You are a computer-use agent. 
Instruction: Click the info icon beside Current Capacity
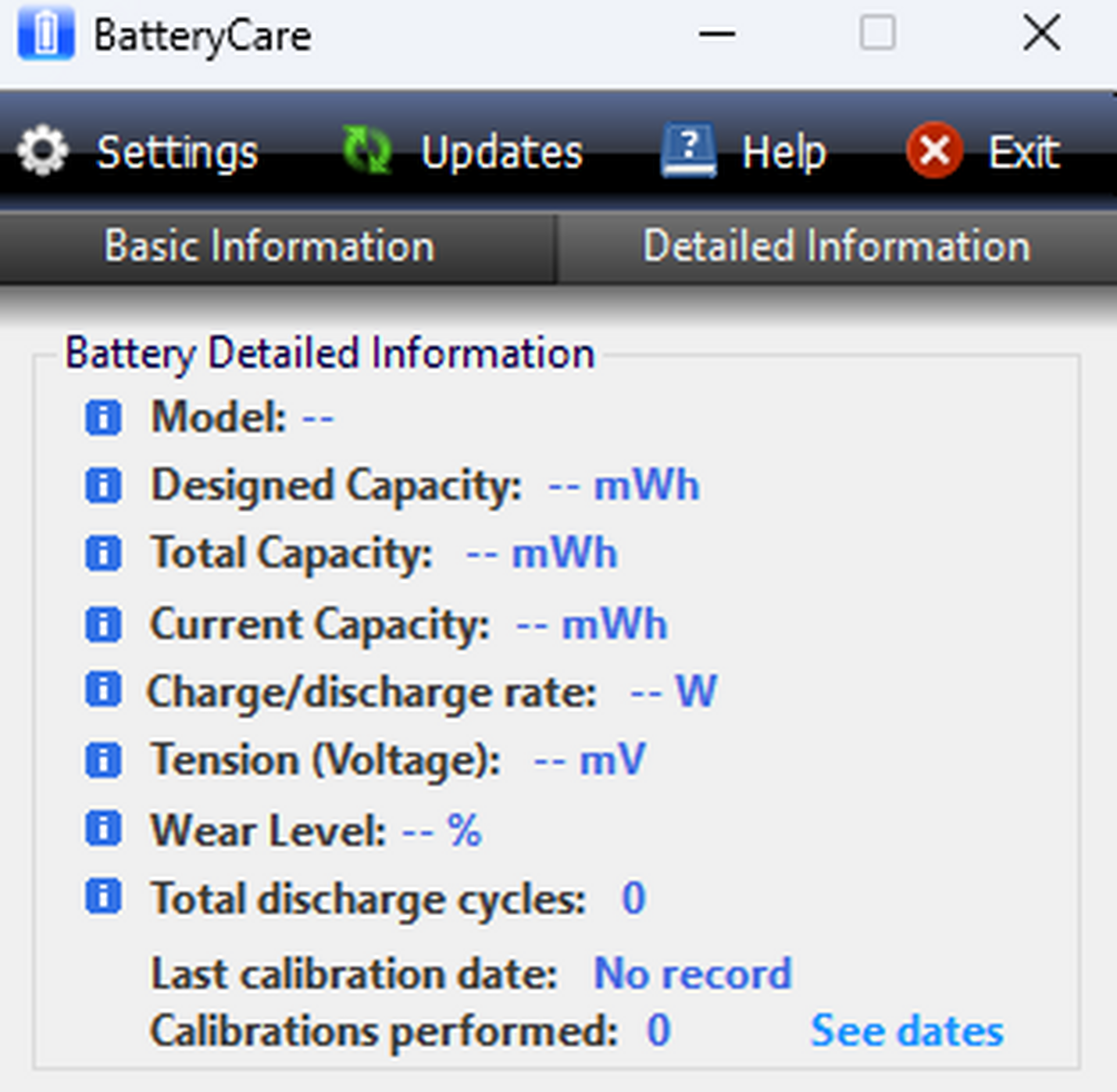(x=103, y=624)
